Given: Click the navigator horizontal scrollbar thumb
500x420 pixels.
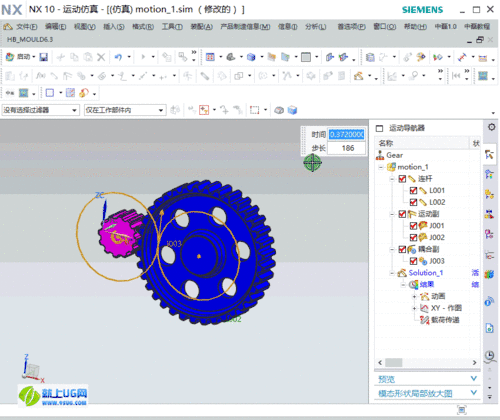Looking at the screenshot, I should 393,362.
